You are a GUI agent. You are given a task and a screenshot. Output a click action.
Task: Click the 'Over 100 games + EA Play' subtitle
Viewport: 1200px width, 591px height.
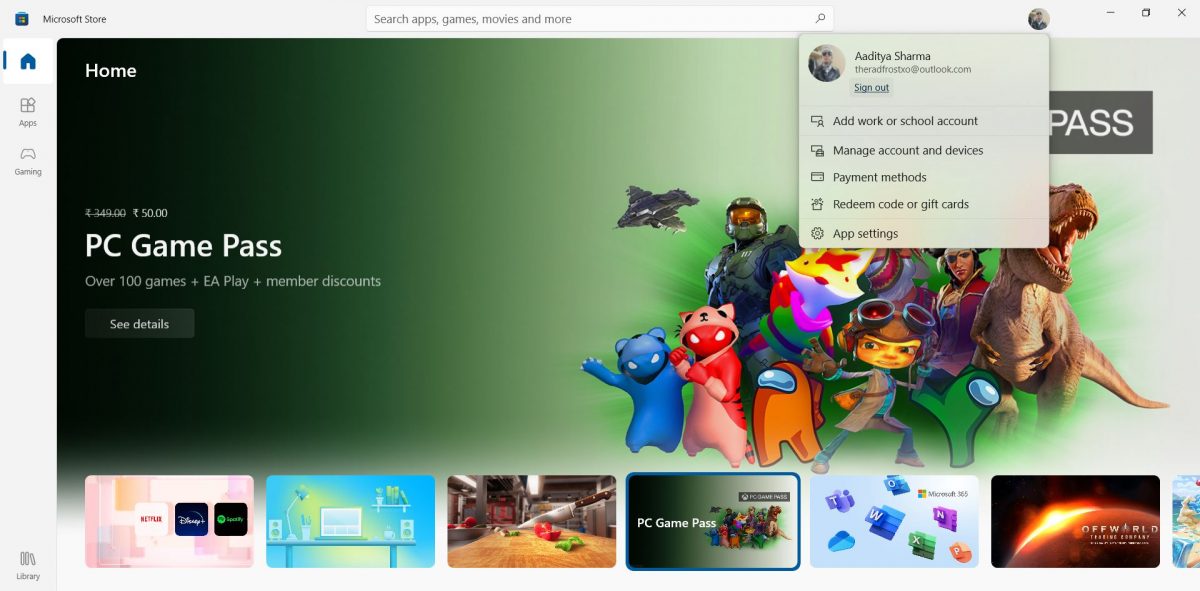coord(233,282)
